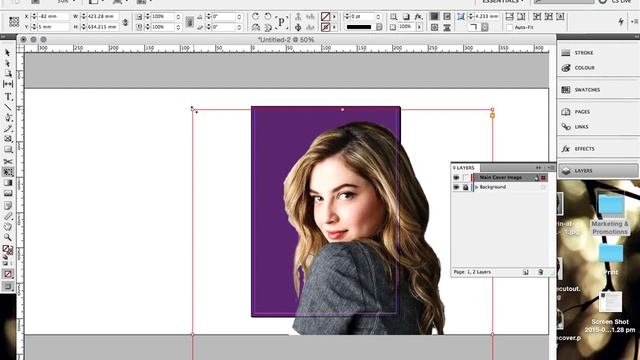Select the Rectangle Frame tool
640x360 pixels.
tap(8, 139)
